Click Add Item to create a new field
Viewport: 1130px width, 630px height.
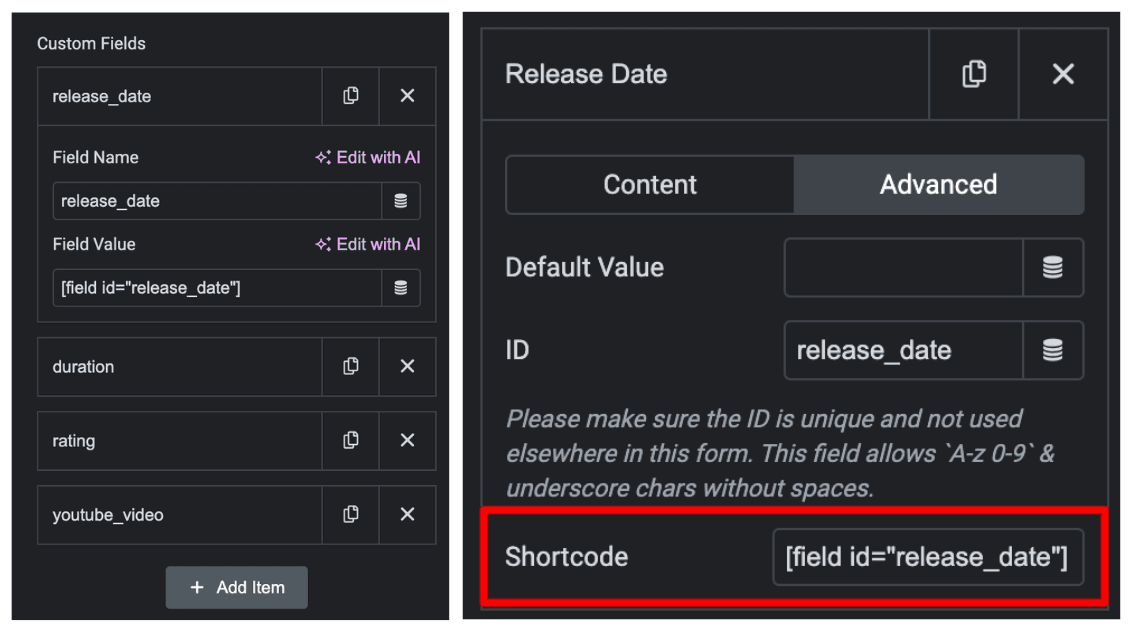[236, 588]
